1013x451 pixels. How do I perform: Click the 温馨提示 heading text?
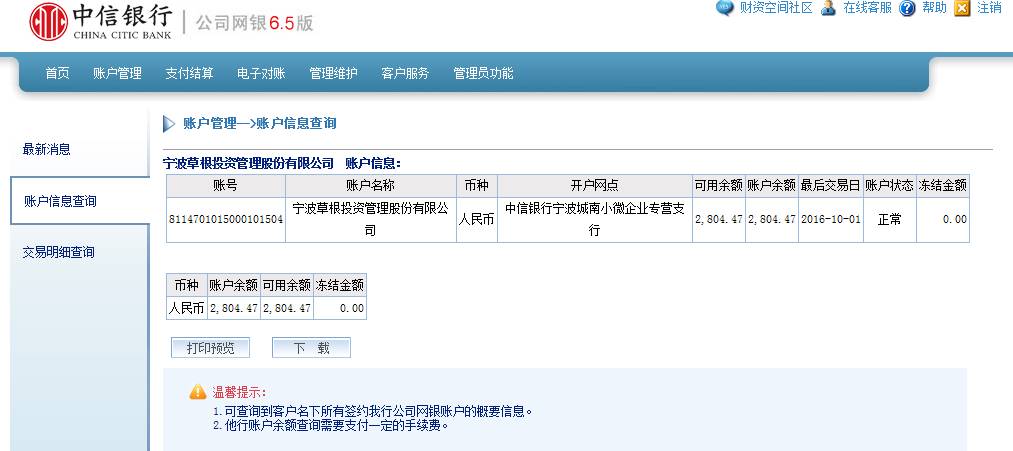click(x=239, y=392)
